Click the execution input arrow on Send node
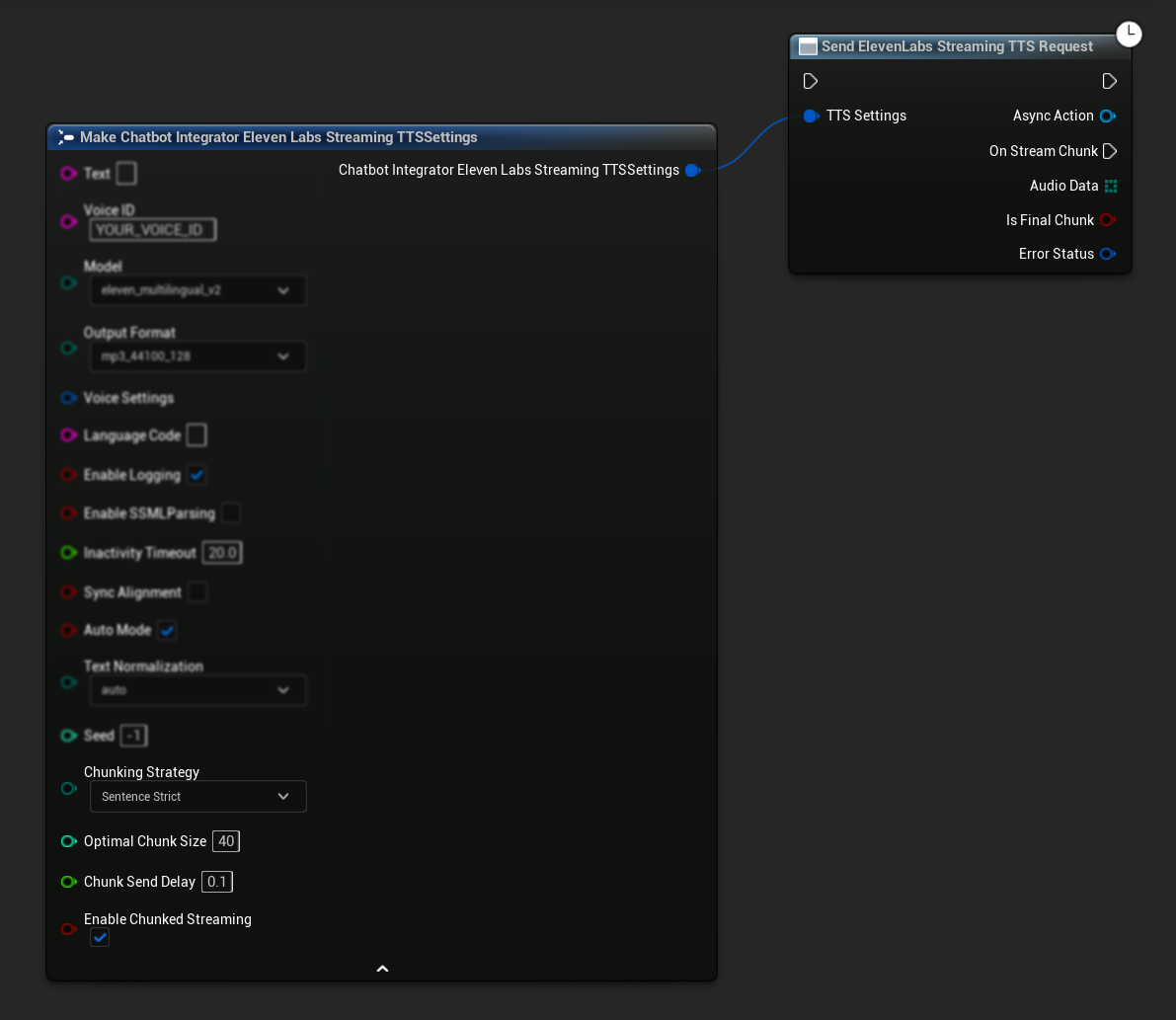 pos(811,81)
